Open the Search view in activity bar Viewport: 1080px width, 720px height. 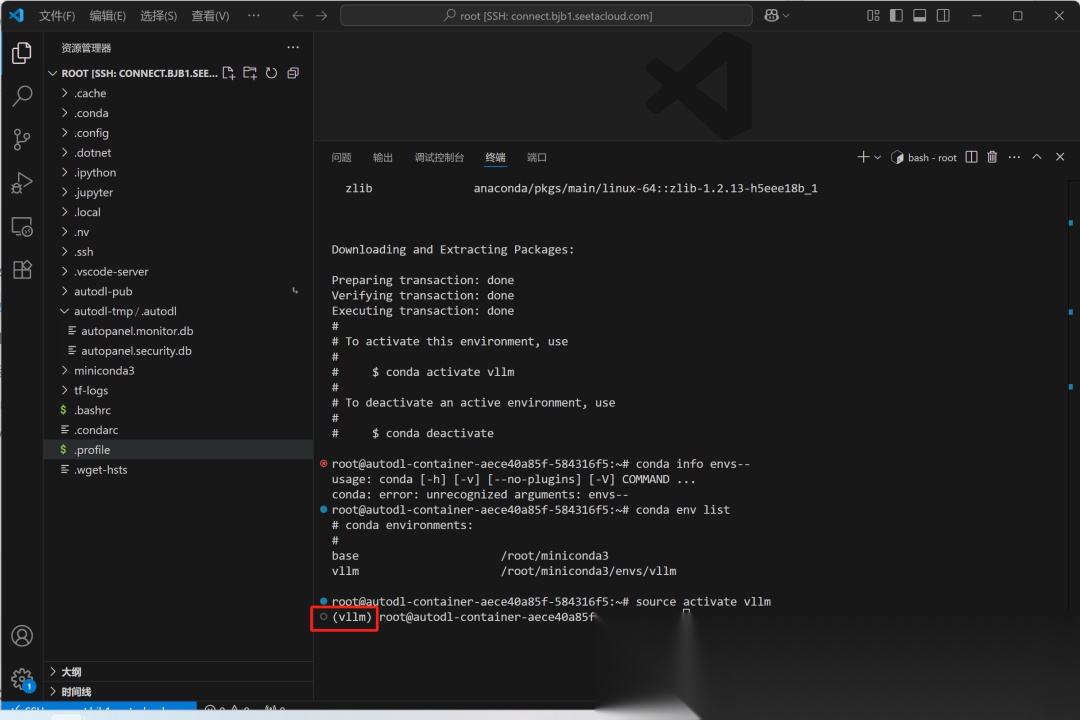22,96
